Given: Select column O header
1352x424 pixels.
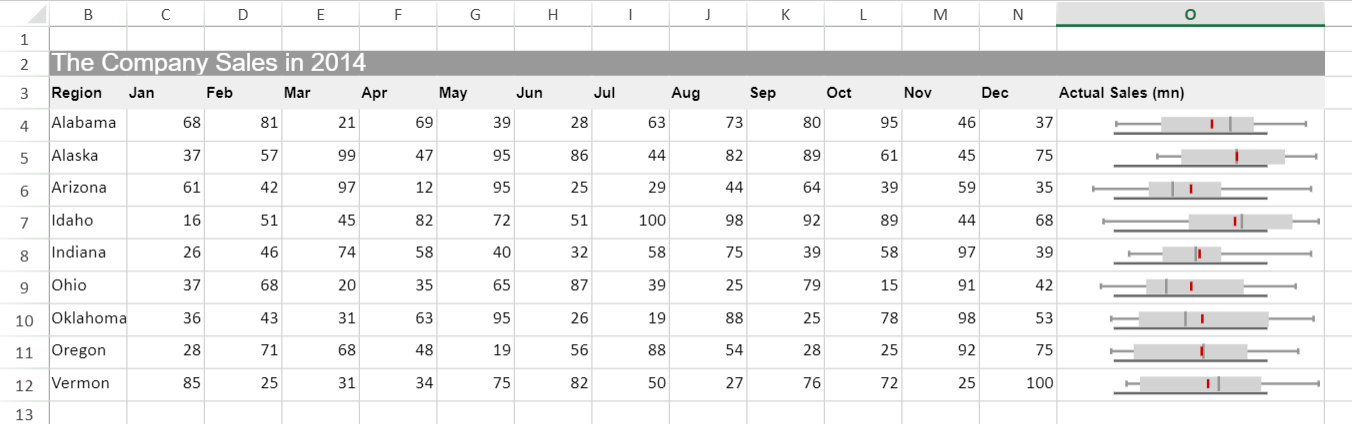Looking at the screenshot, I should point(1190,14).
